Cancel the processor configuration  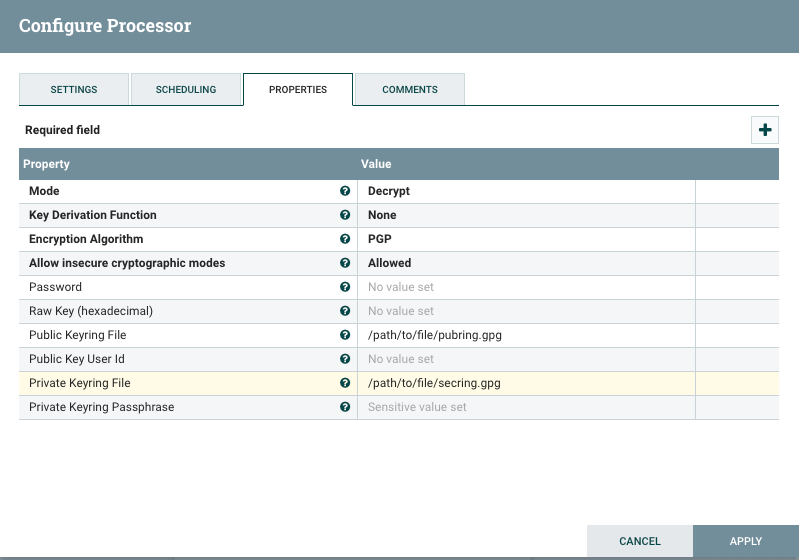(640, 541)
